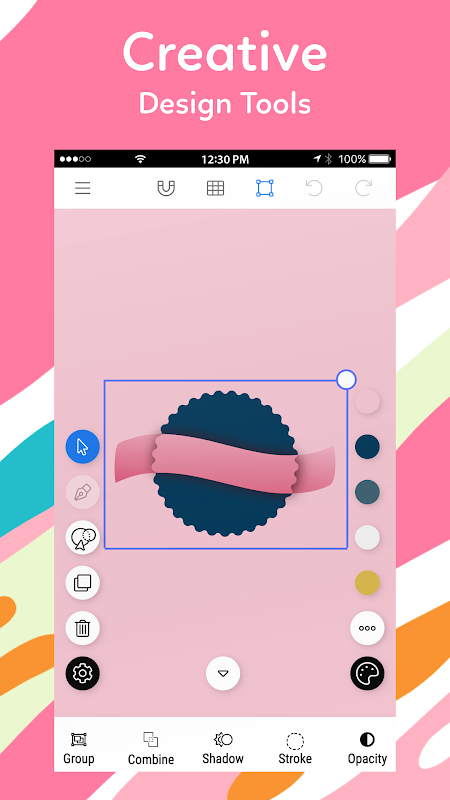The height and width of the screenshot is (800, 450).
Task: Pick the light gray color swatch
Action: tap(367, 537)
